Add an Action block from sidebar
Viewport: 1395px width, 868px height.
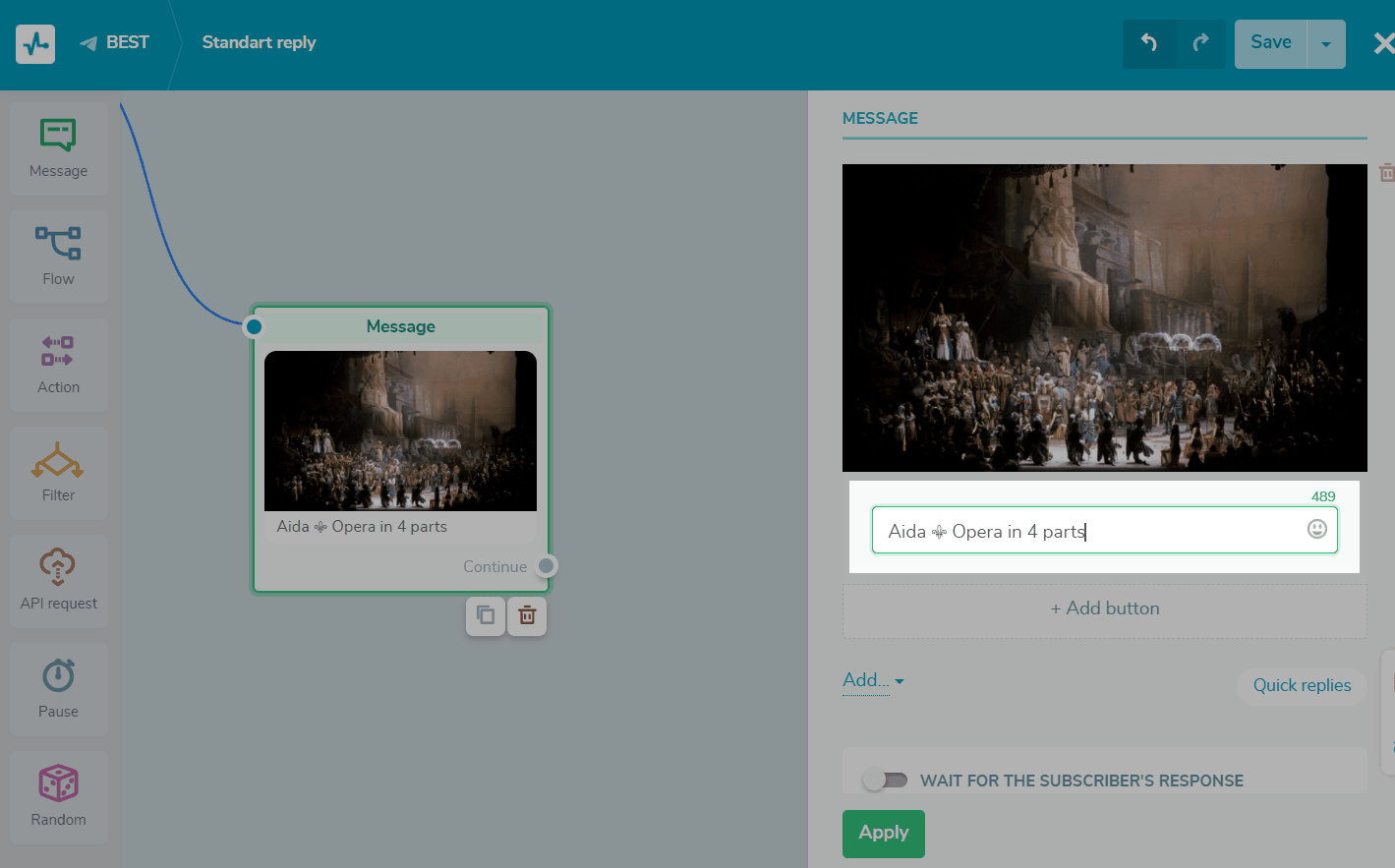click(x=59, y=365)
